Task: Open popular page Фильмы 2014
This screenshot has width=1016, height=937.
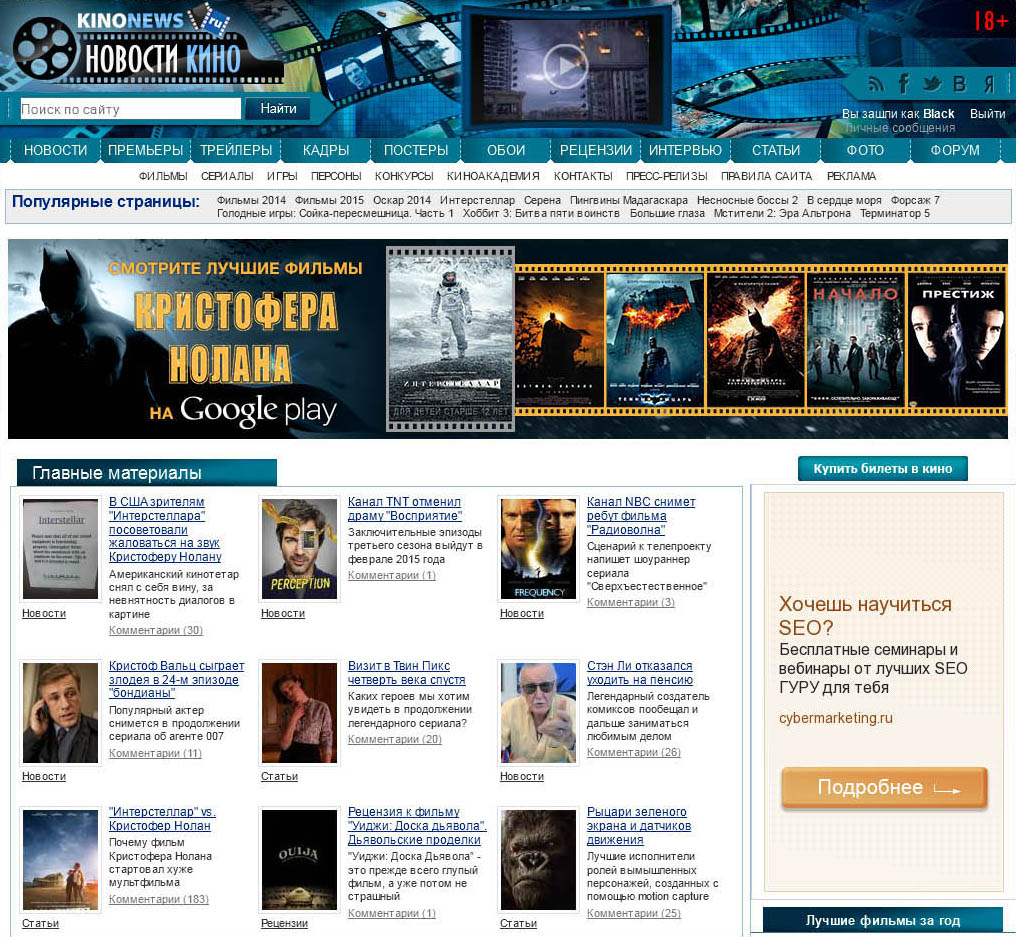Action: (251, 200)
